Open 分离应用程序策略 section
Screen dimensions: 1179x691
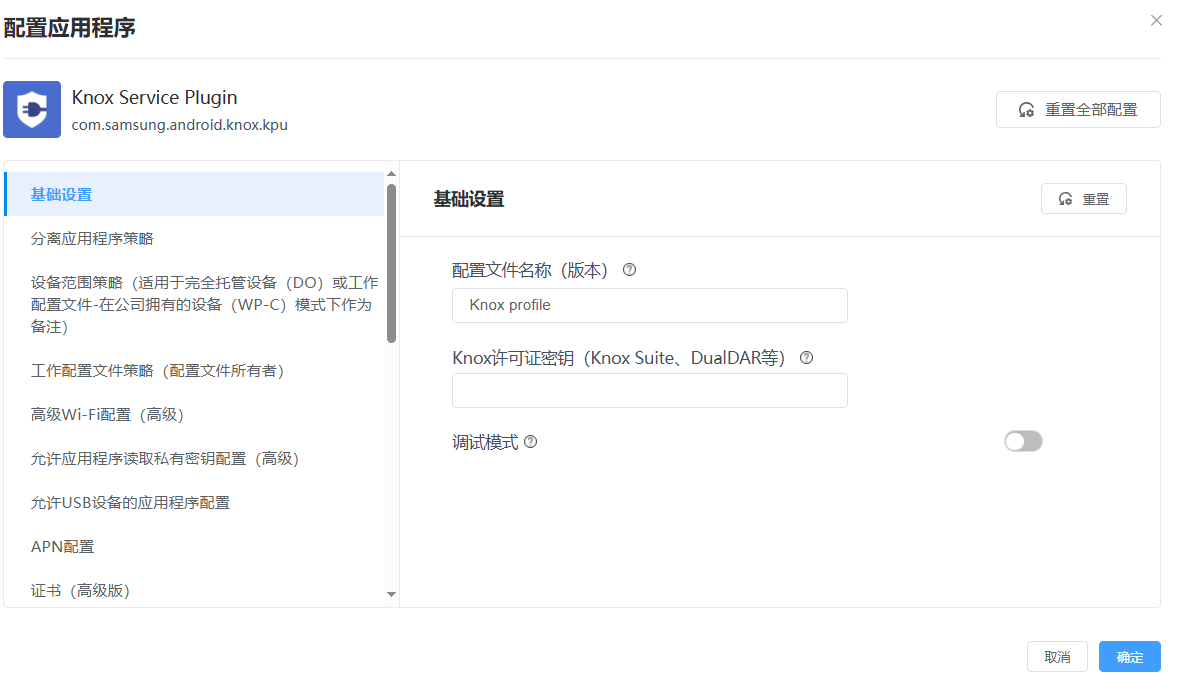(194, 238)
